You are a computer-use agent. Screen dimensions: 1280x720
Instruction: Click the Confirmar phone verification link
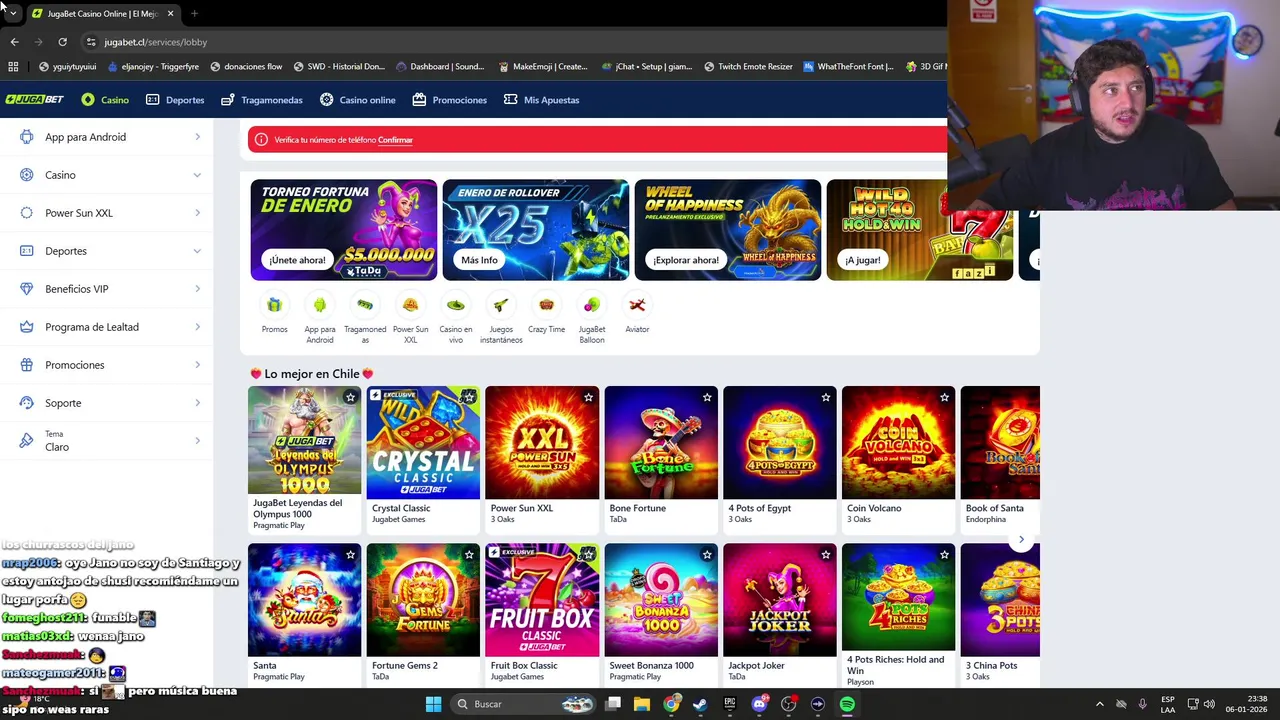tap(395, 140)
